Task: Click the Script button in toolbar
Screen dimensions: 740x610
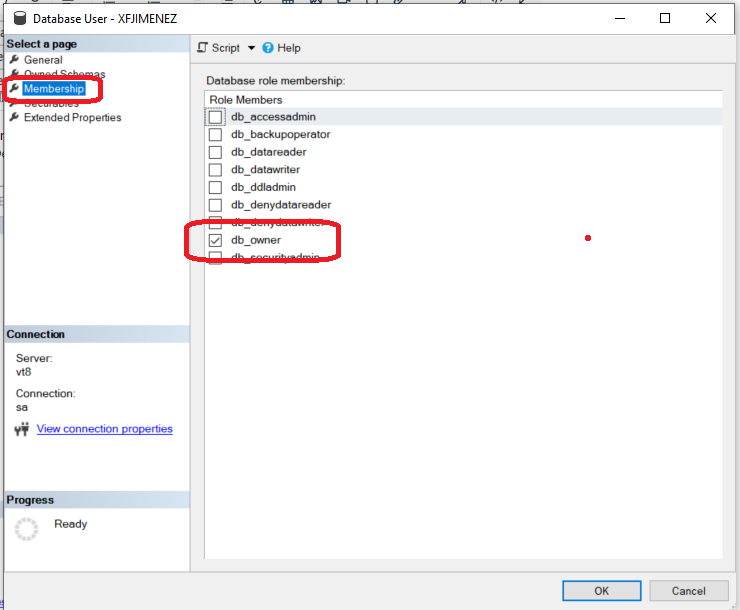Action: [226, 48]
